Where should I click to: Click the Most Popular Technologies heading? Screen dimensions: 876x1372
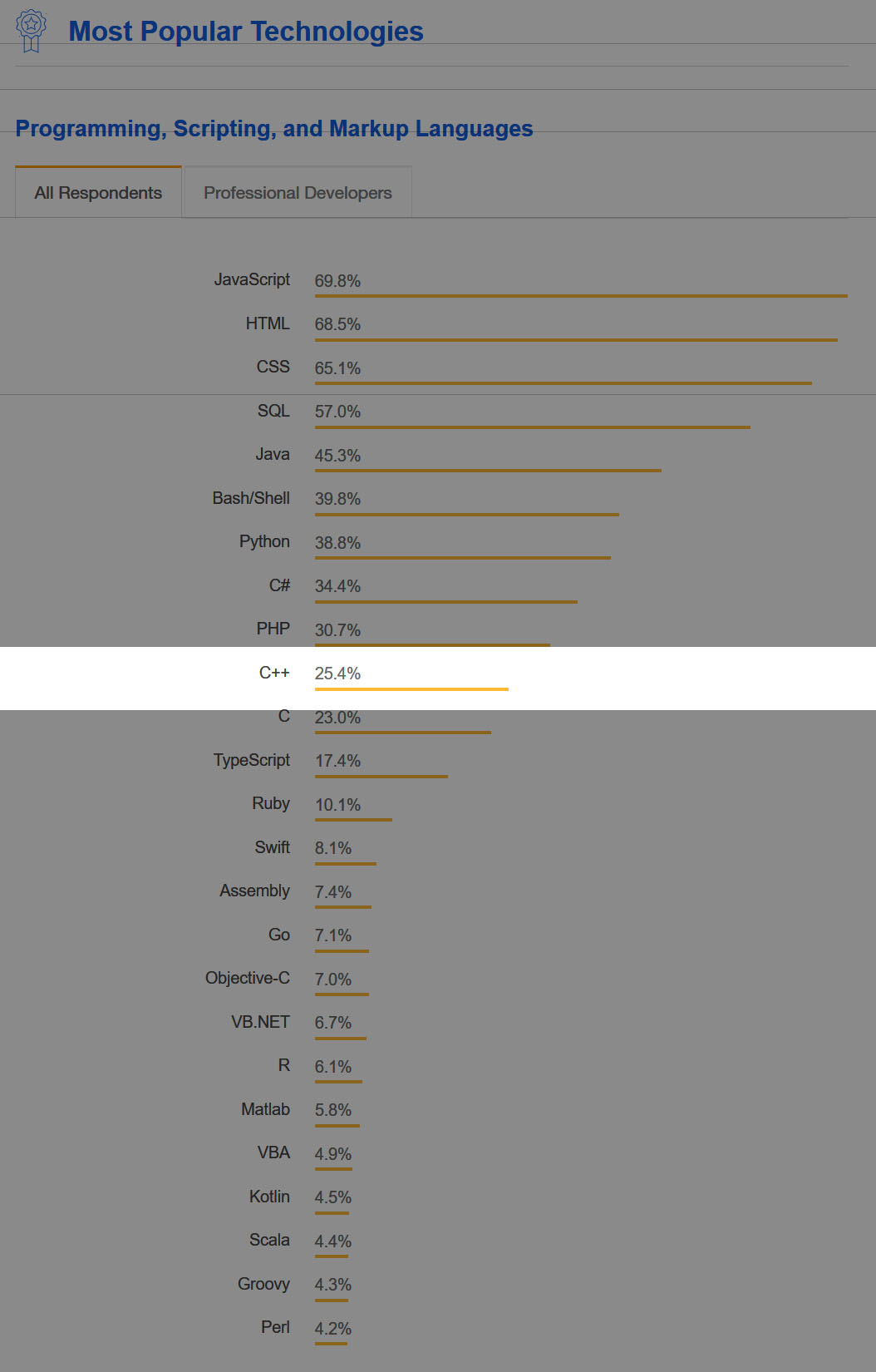[x=245, y=32]
